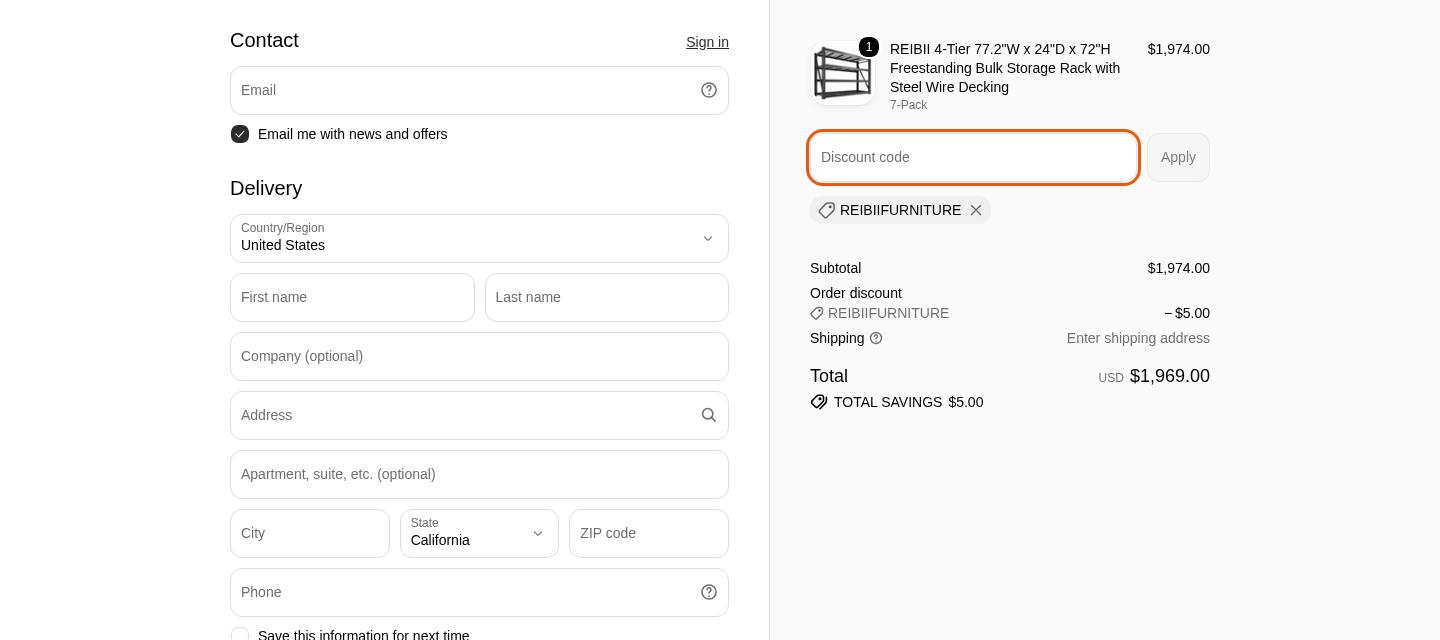
Task: Check Save this information for next time
Action: click(240, 635)
